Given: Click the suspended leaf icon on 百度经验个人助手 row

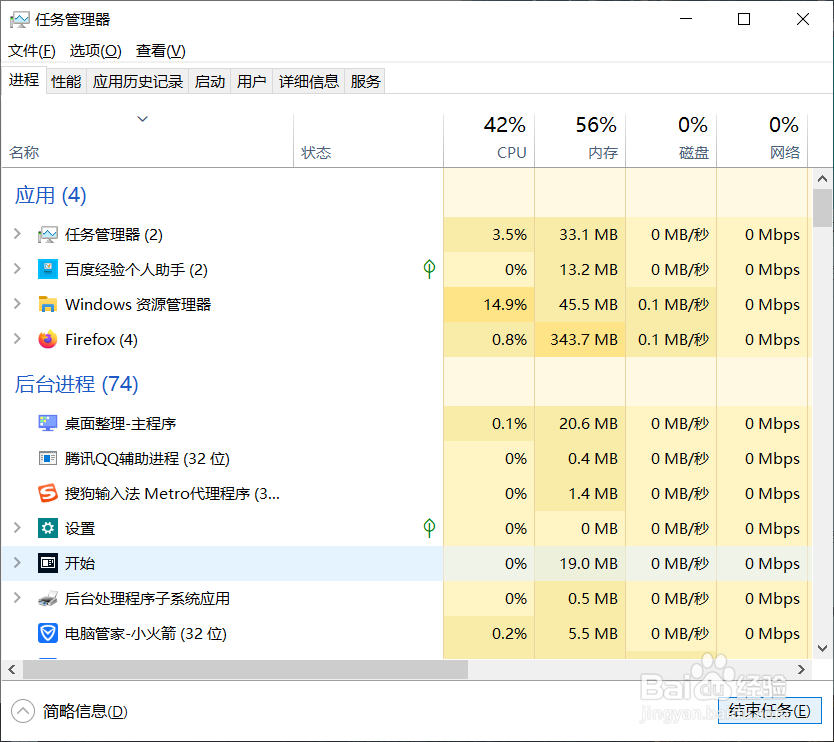Looking at the screenshot, I should pyautogui.click(x=429, y=269).
